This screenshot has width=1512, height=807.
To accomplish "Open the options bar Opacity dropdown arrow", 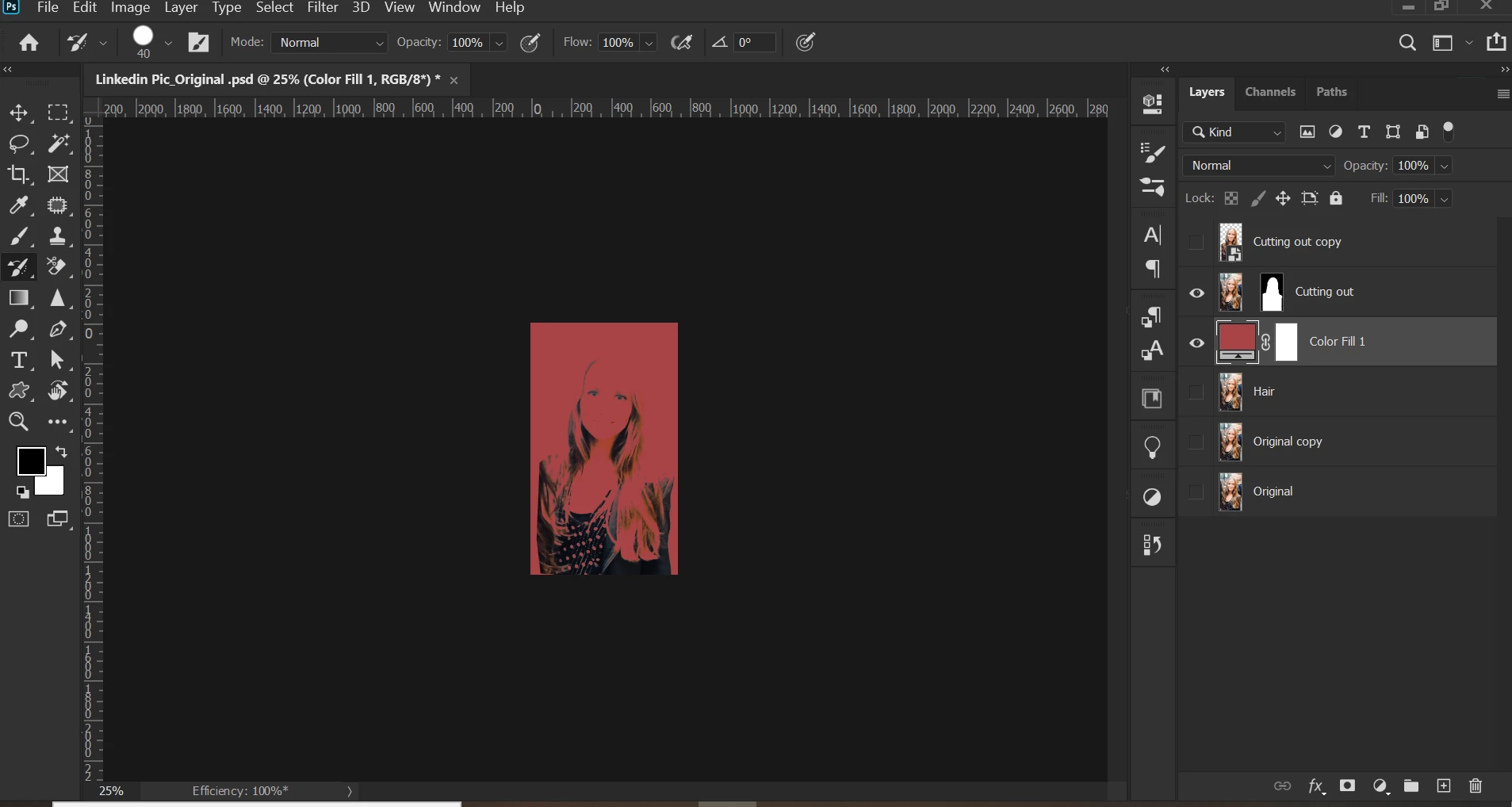I will (x=499, y=44).
